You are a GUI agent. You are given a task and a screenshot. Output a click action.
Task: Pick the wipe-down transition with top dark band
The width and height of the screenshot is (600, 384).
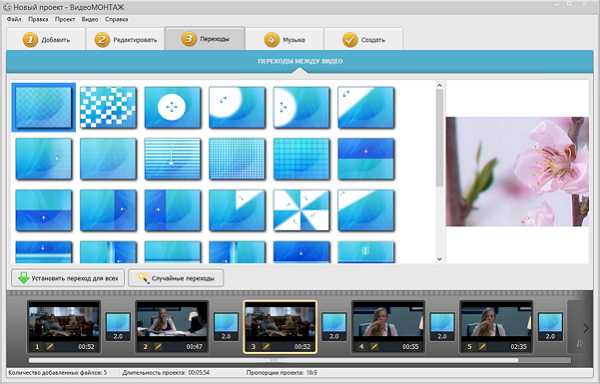click(366, 159)
